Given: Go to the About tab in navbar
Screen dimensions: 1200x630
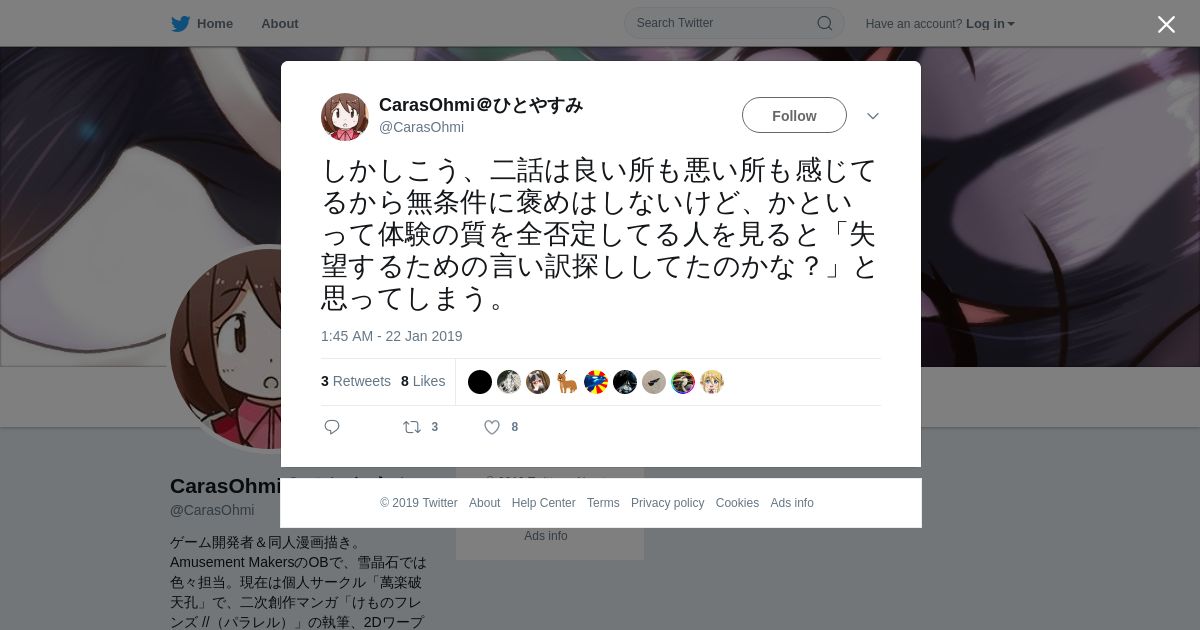Looking at the screenshot, I should tap(280, 24).
